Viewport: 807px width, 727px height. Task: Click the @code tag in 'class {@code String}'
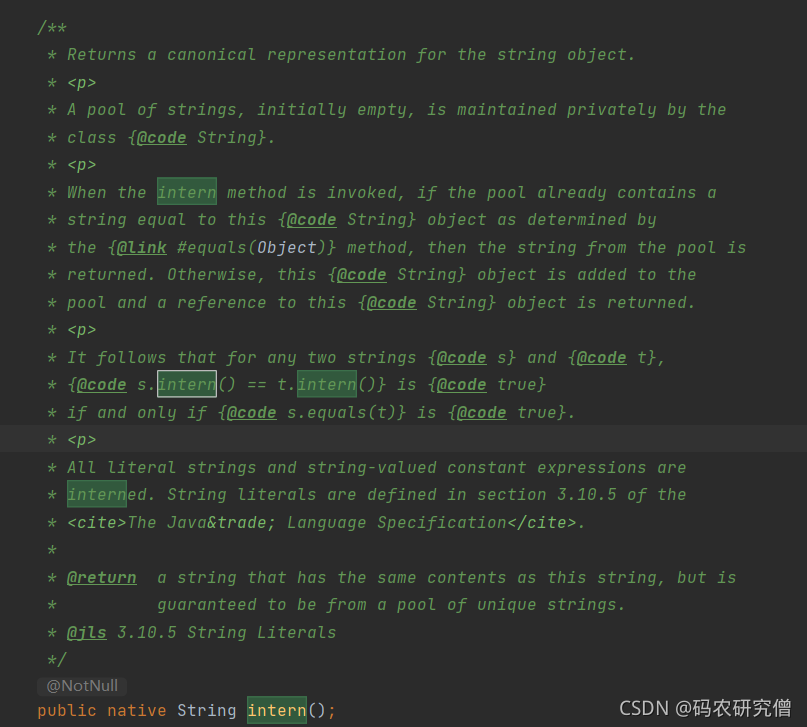click(162, 137)
